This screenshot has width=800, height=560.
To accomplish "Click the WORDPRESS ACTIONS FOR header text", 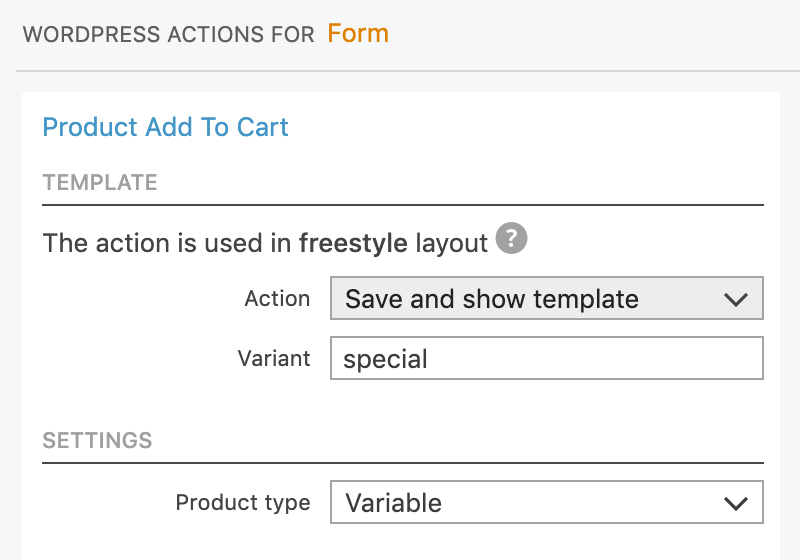I will pyautogui.click(x=168, y=35).
